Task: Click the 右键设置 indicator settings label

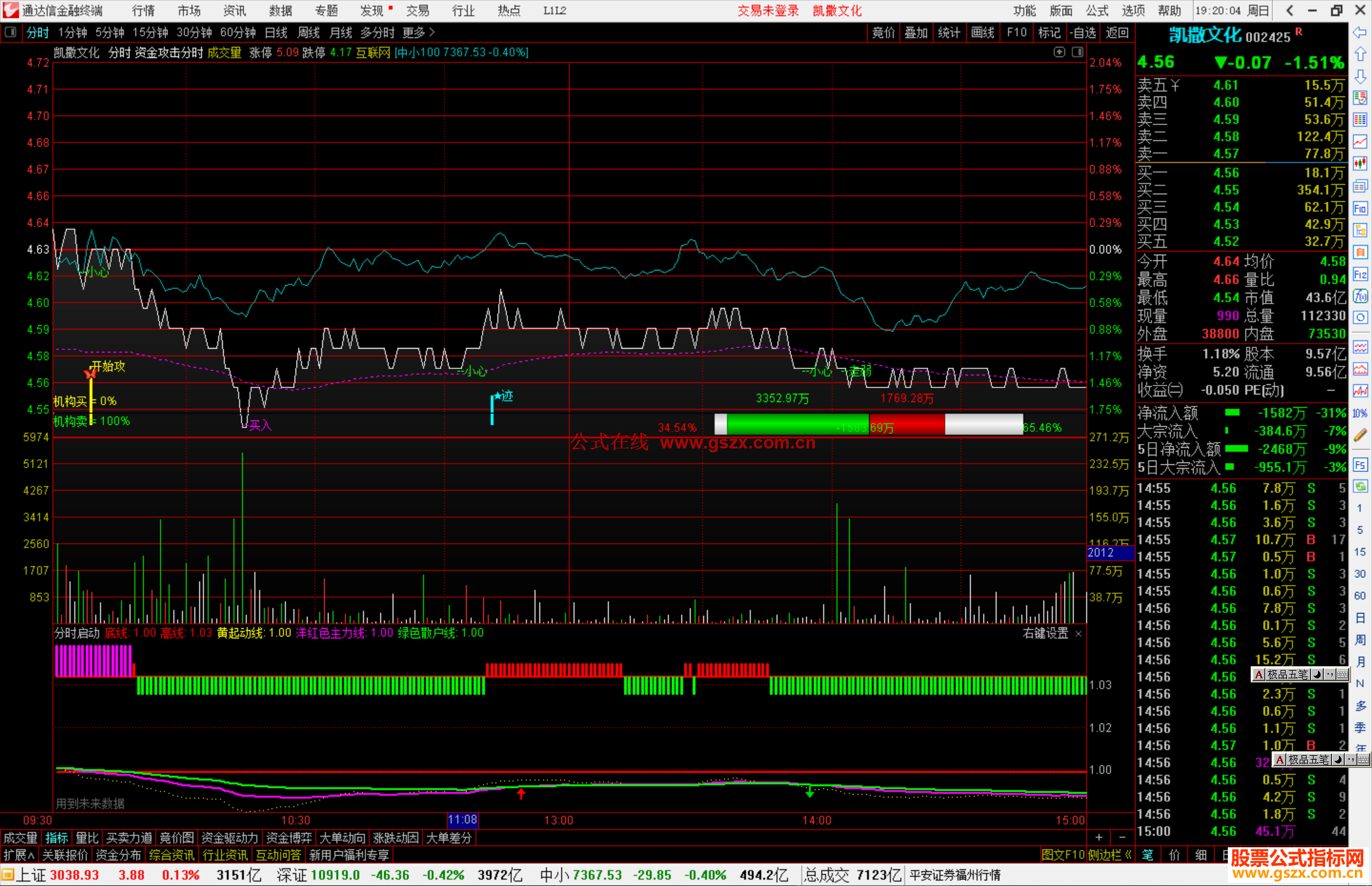Action: 1046,633
